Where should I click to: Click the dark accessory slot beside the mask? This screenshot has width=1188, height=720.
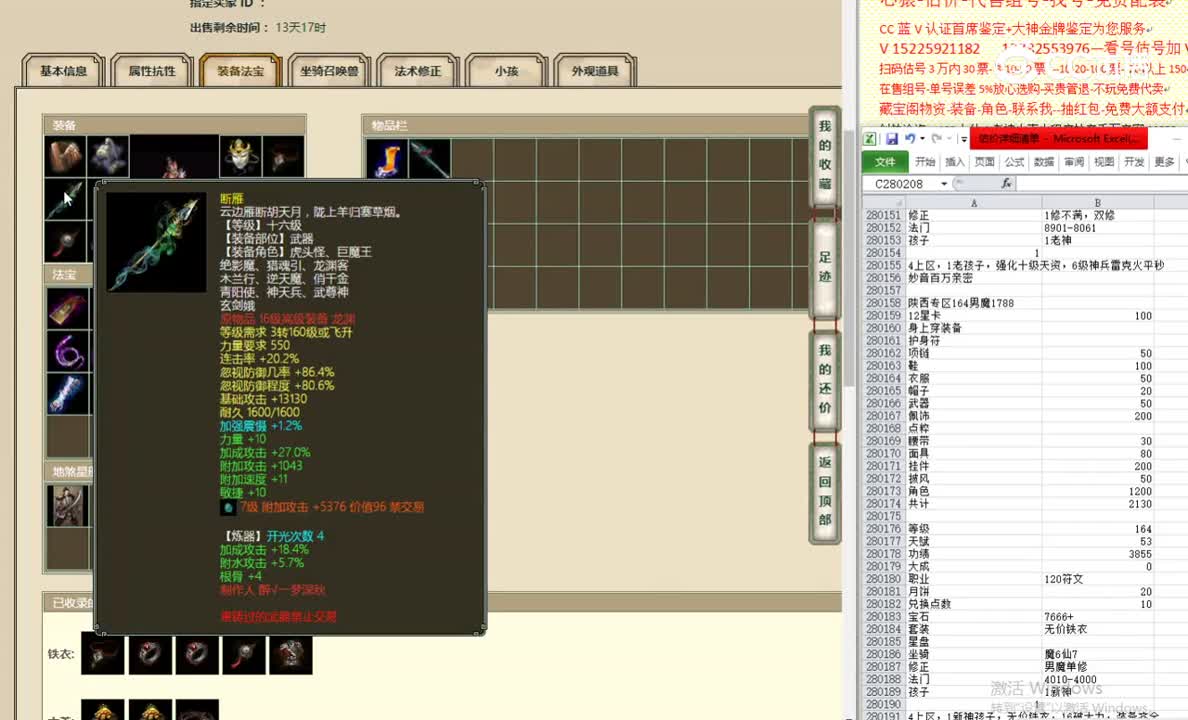[x=283, y=156]
